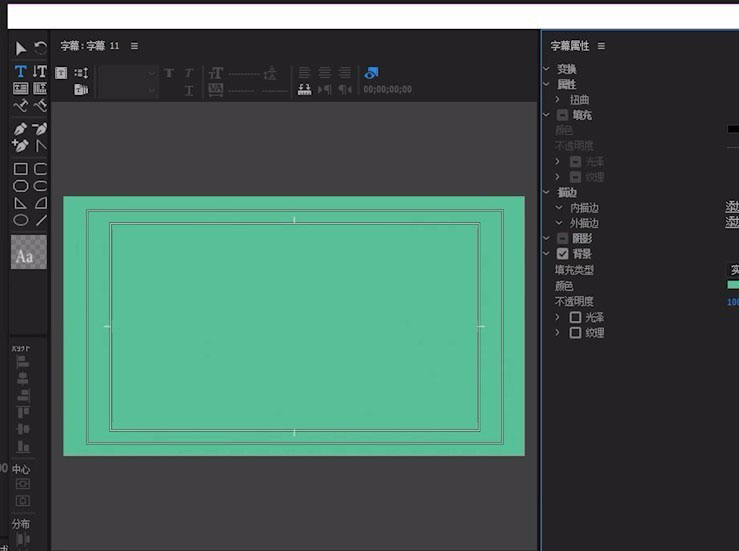Open Roll/Crawl Options
Viewport: 739px width, 551px height.
point(81,73)
